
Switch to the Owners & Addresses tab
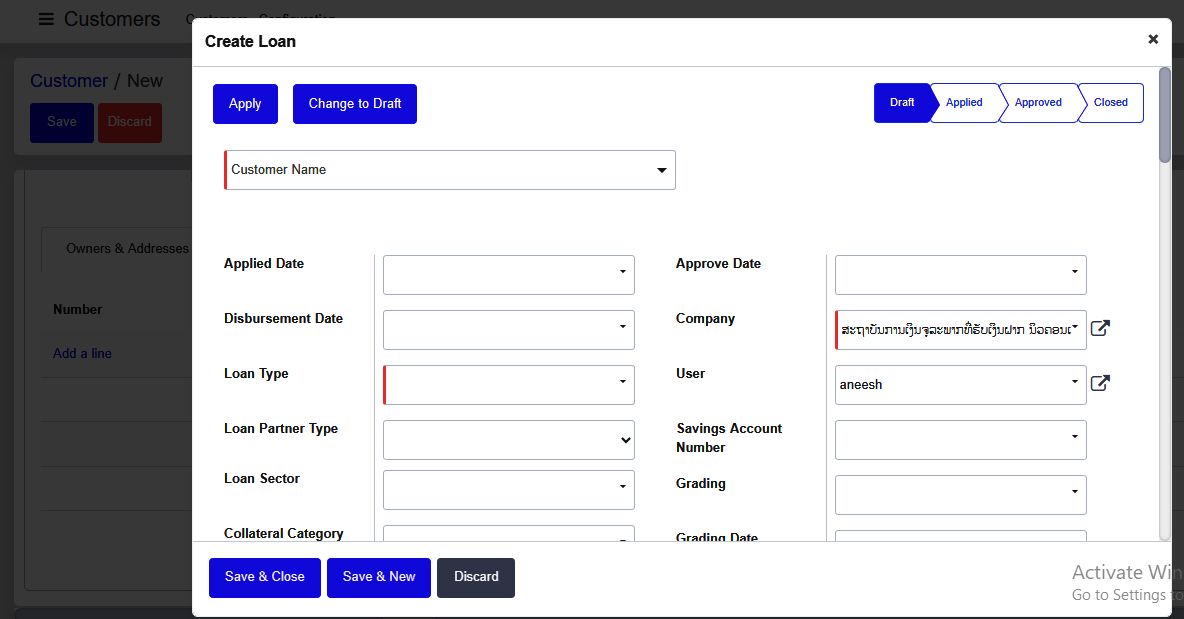(127, 248)
